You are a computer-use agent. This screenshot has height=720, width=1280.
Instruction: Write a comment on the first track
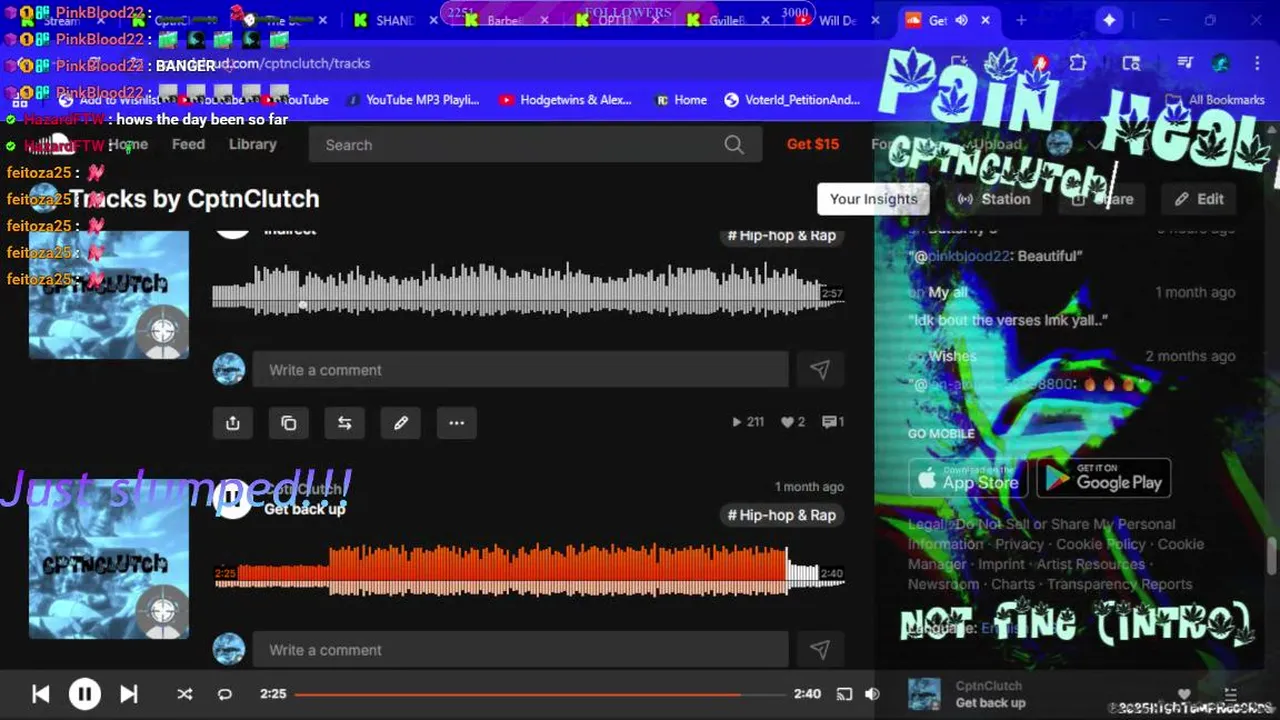(x=520, y=370)
